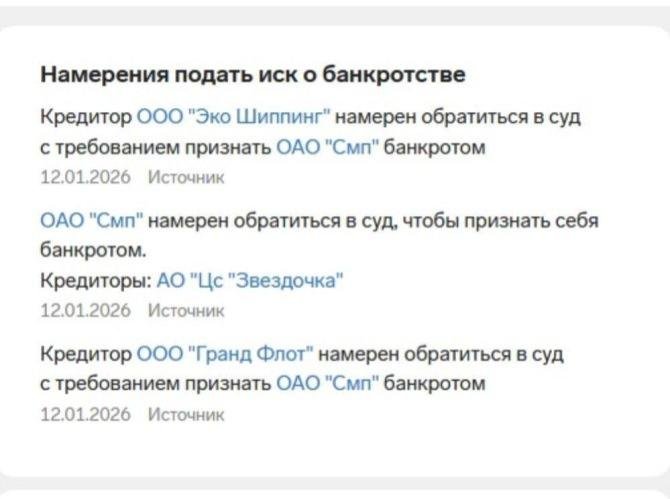670x499 pixels.
Task: Click банкротом ending the Гранд Флот notice
Action: pyautogui.click(x=435, y=383)
